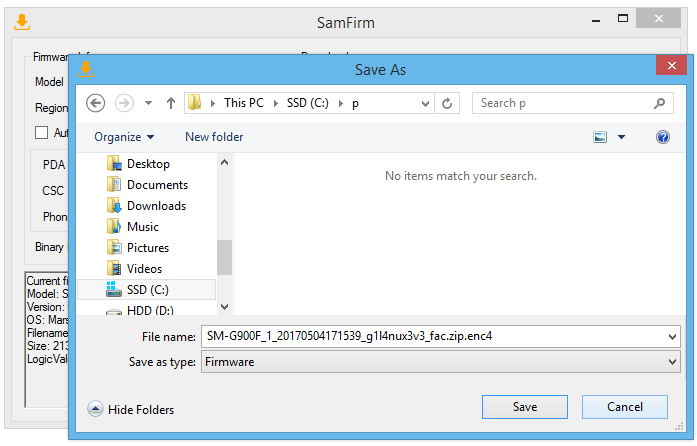Select Videos in the folder tree

(x=144, y=269)
